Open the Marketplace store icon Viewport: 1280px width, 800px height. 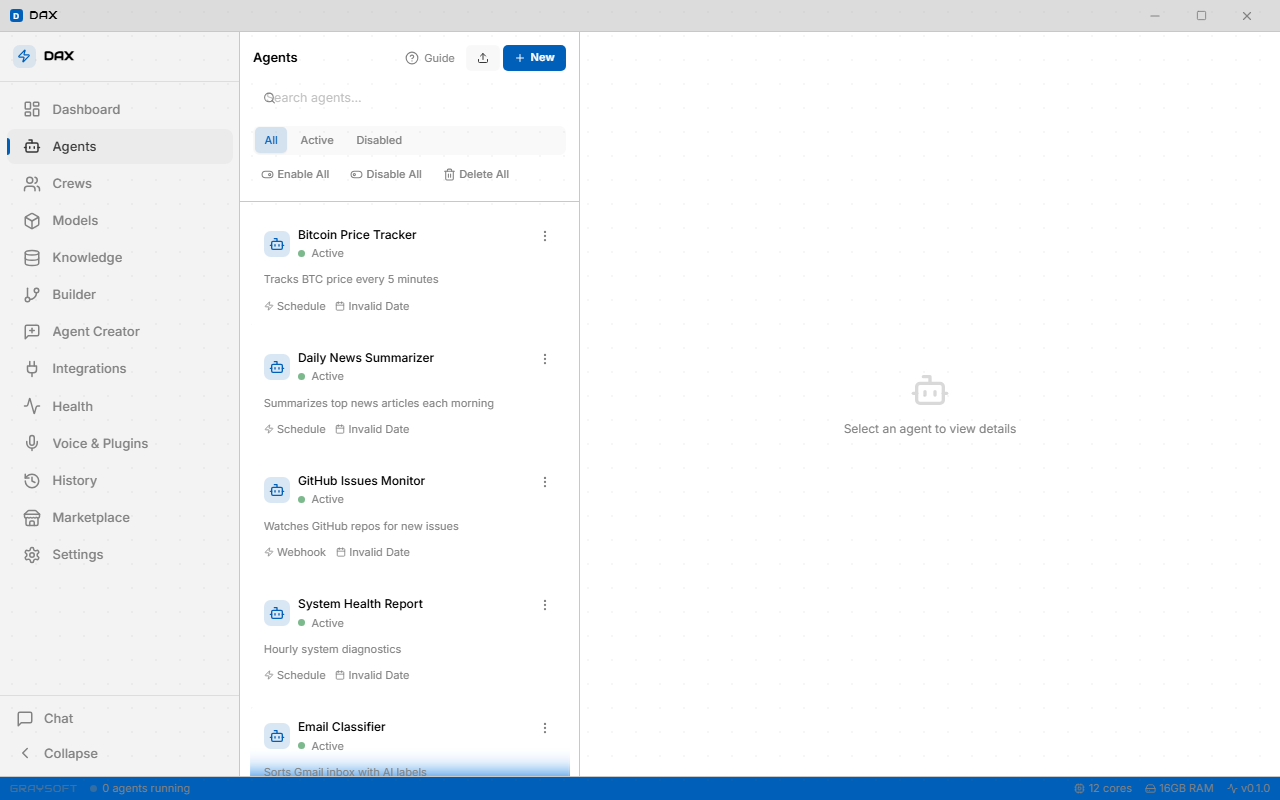click(x=32, y=518)
